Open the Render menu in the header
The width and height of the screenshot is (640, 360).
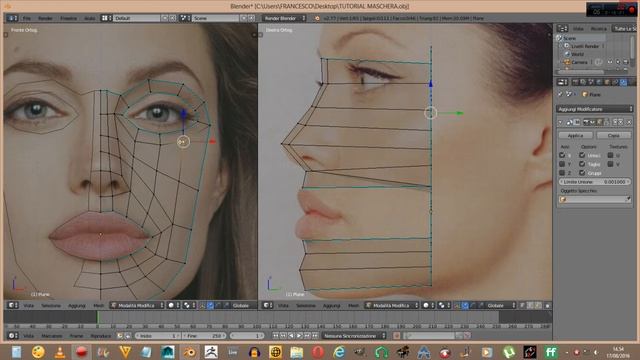(45, 18)
